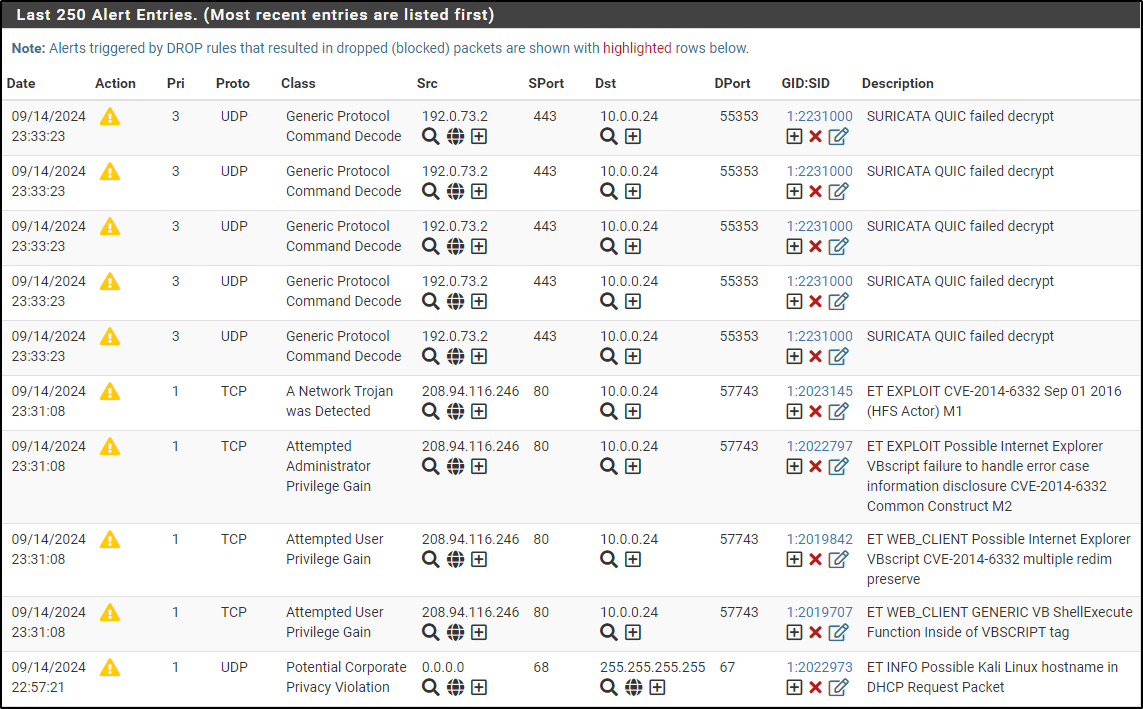
Task: Follow the 1:2019707 SID link
Action: 819,612
